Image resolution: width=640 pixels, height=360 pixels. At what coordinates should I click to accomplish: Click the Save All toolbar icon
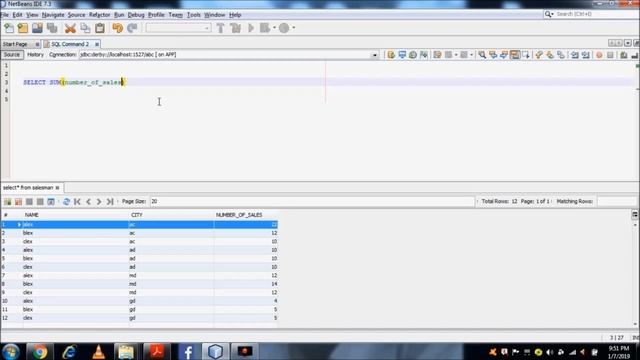[x=52, y=28]
